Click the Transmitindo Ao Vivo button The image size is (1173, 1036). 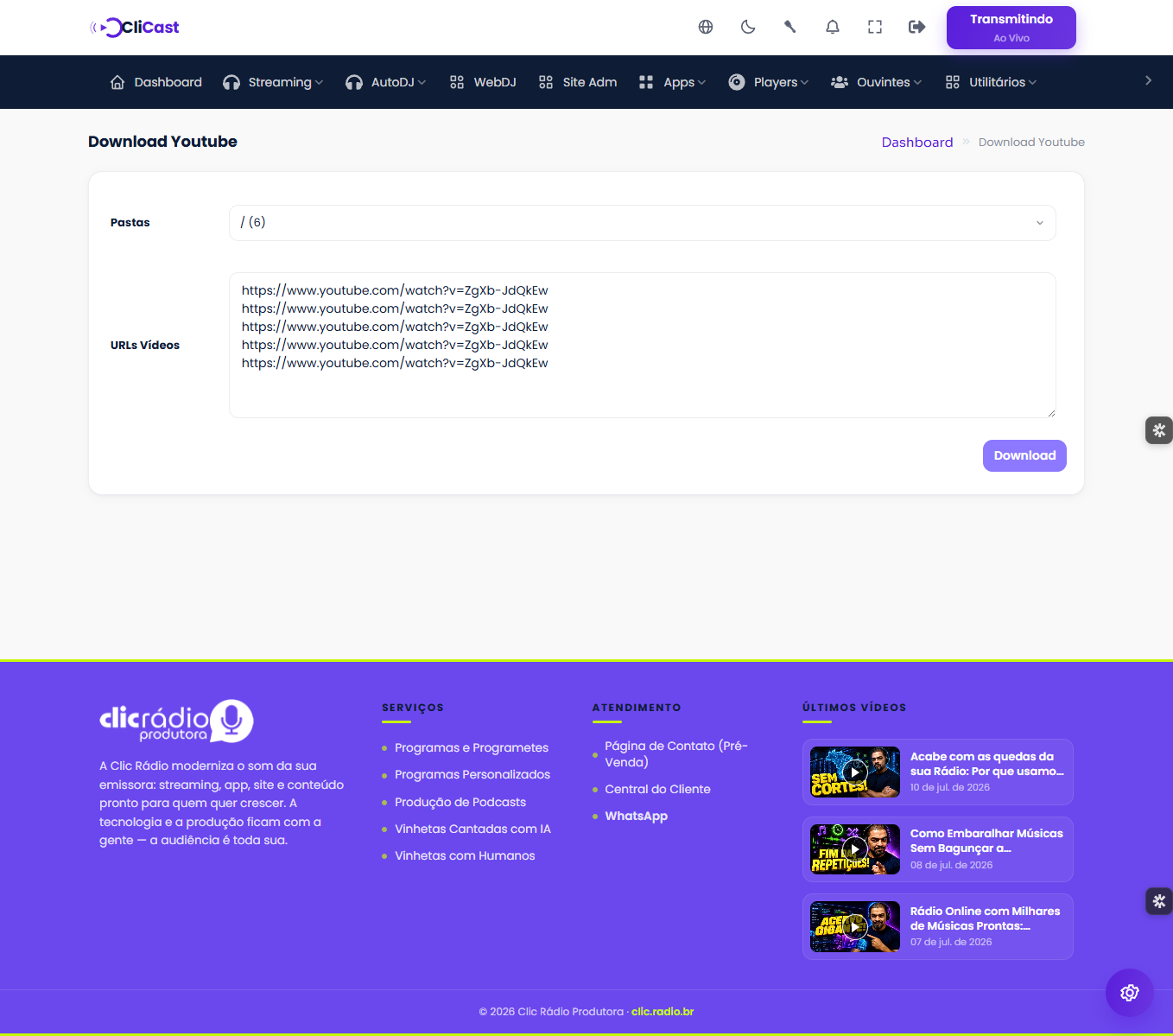click(1011, 28)
